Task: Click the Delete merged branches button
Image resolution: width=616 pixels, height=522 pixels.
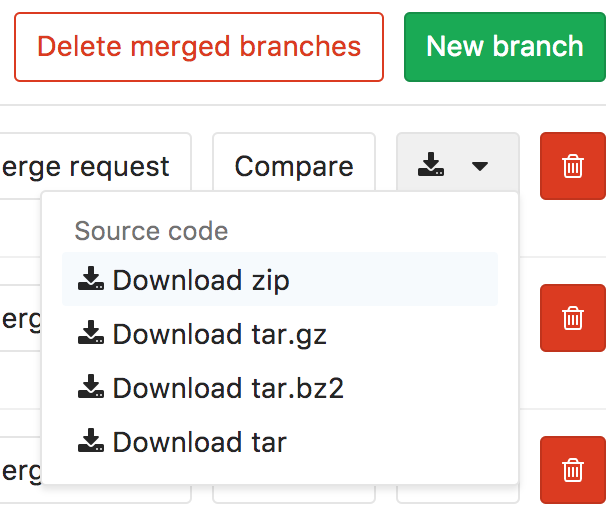Action: 199,47
